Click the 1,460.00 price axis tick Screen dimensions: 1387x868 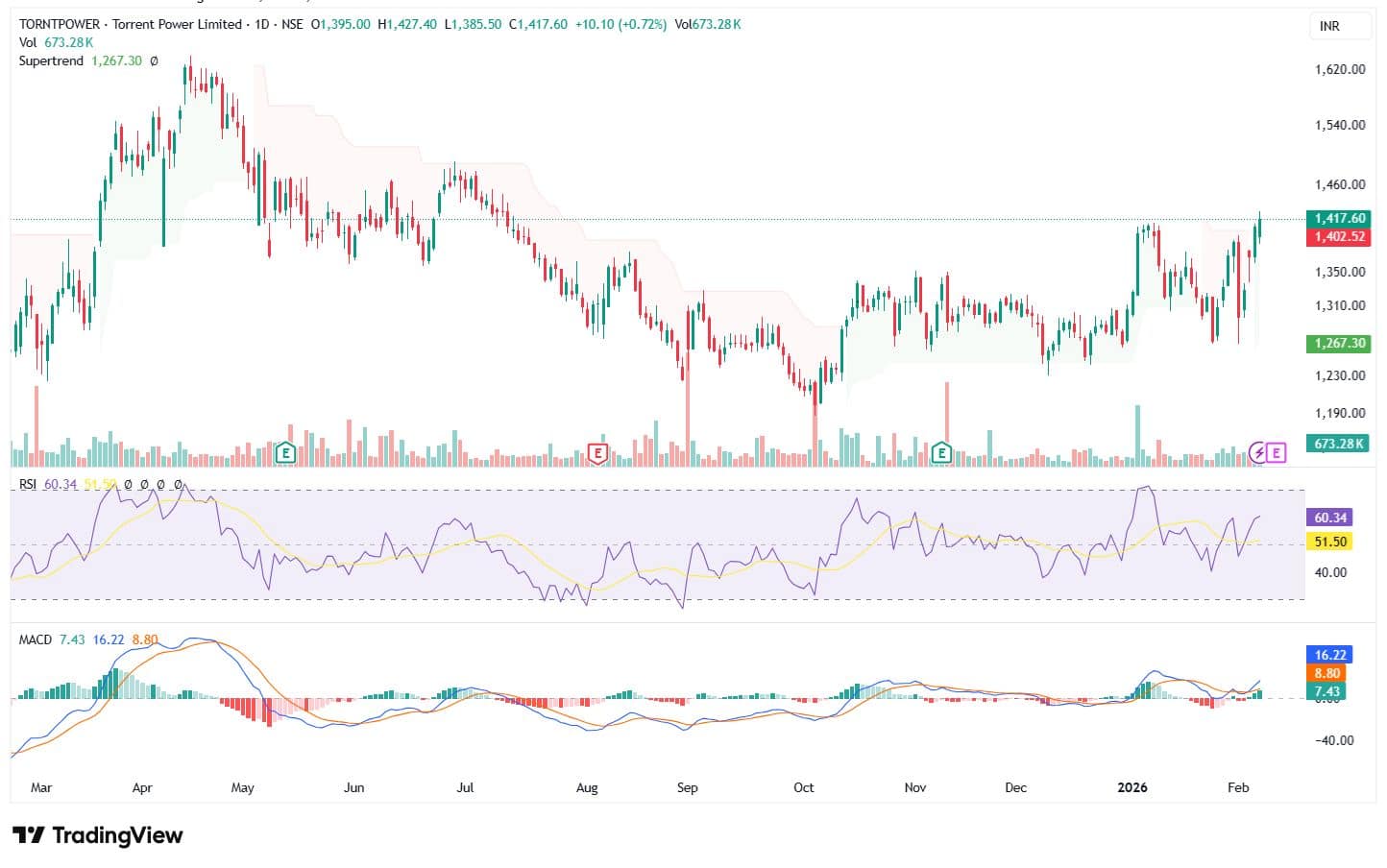(x=1340, y=184)
